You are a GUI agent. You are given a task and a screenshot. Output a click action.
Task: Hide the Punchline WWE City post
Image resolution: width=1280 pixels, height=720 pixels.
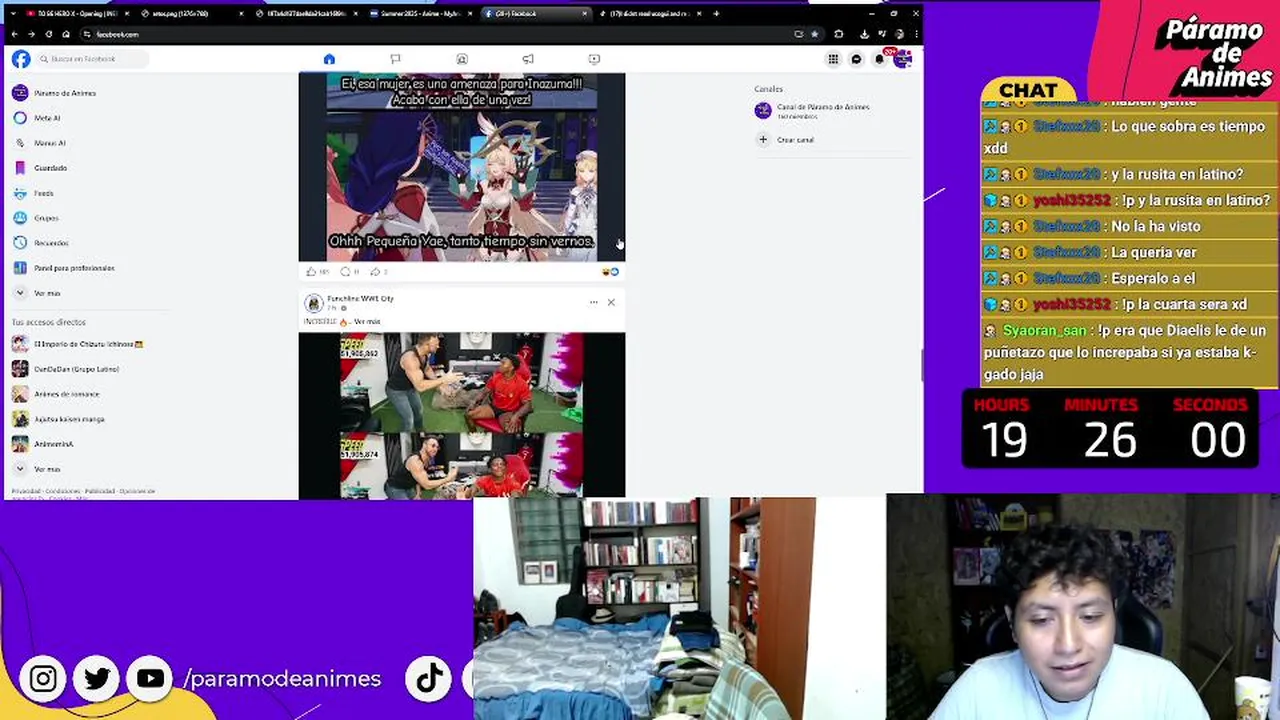coord(611,302)
